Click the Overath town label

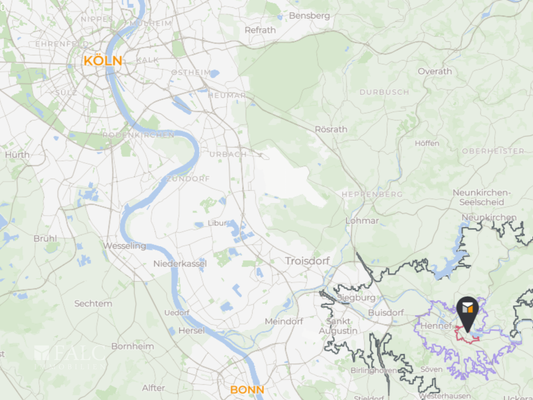pyautogui.click(x=435, y=71)
